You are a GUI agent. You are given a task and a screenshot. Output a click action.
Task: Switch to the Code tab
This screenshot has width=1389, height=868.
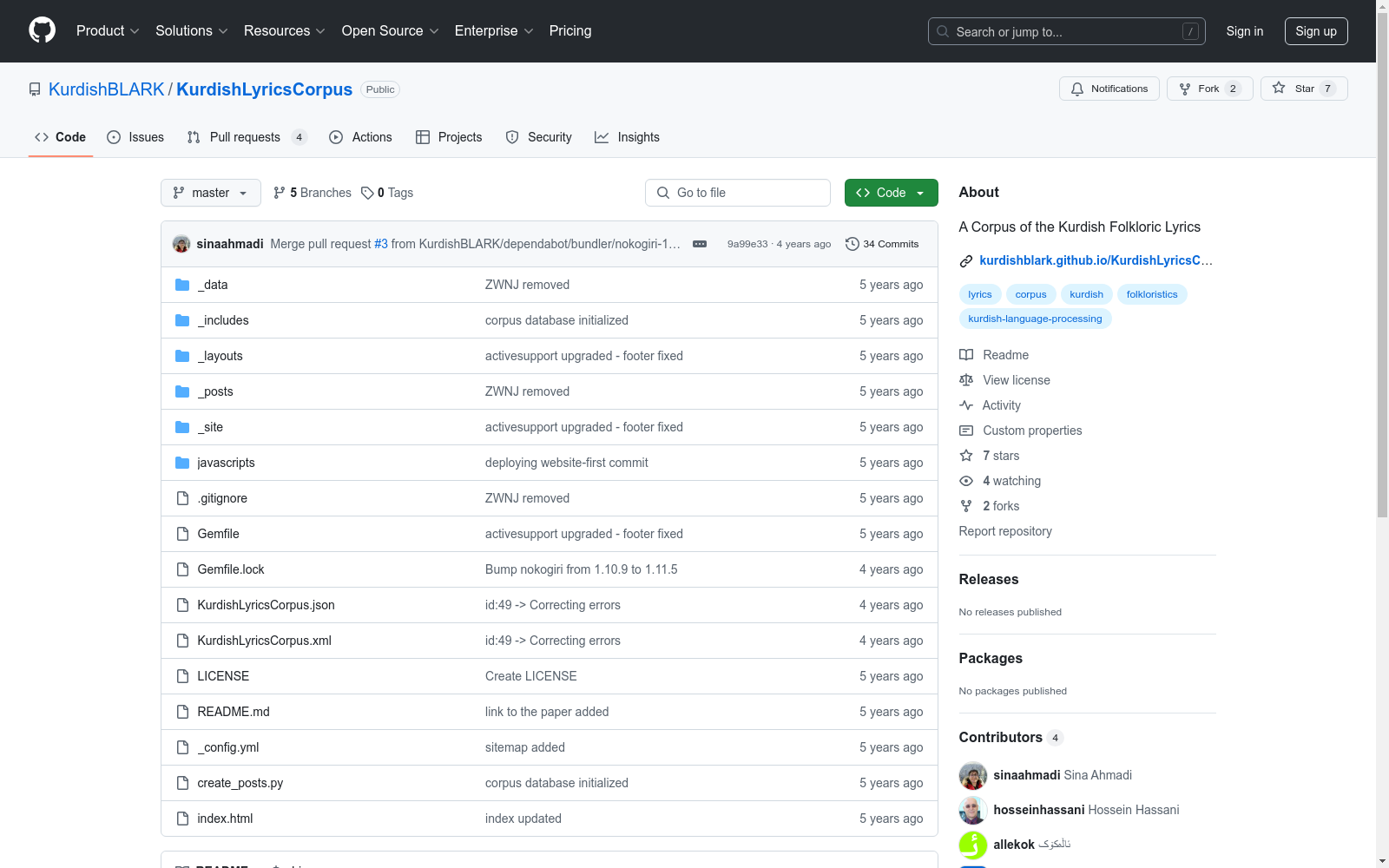point(61,137)
